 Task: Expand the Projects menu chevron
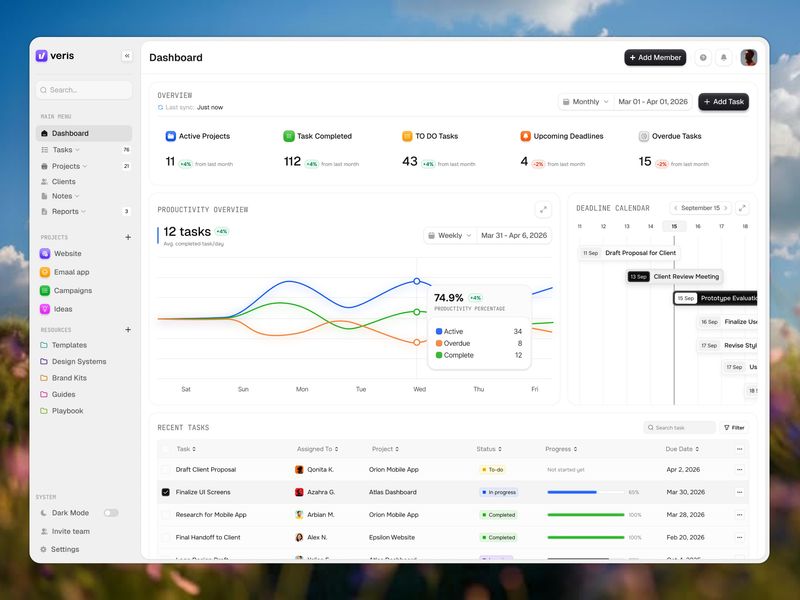click(85, 166)
